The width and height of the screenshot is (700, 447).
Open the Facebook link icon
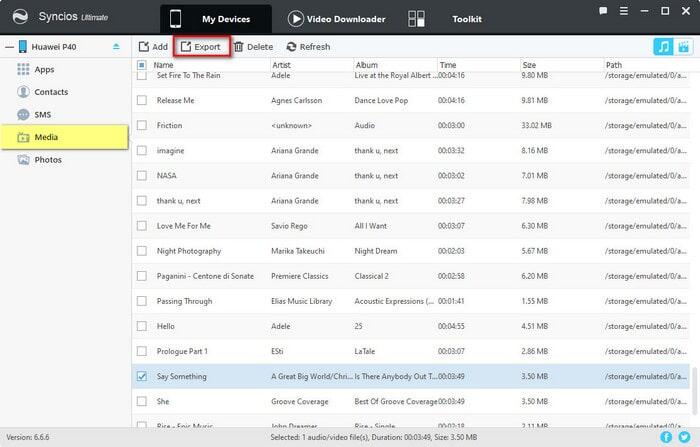(666, 437)
